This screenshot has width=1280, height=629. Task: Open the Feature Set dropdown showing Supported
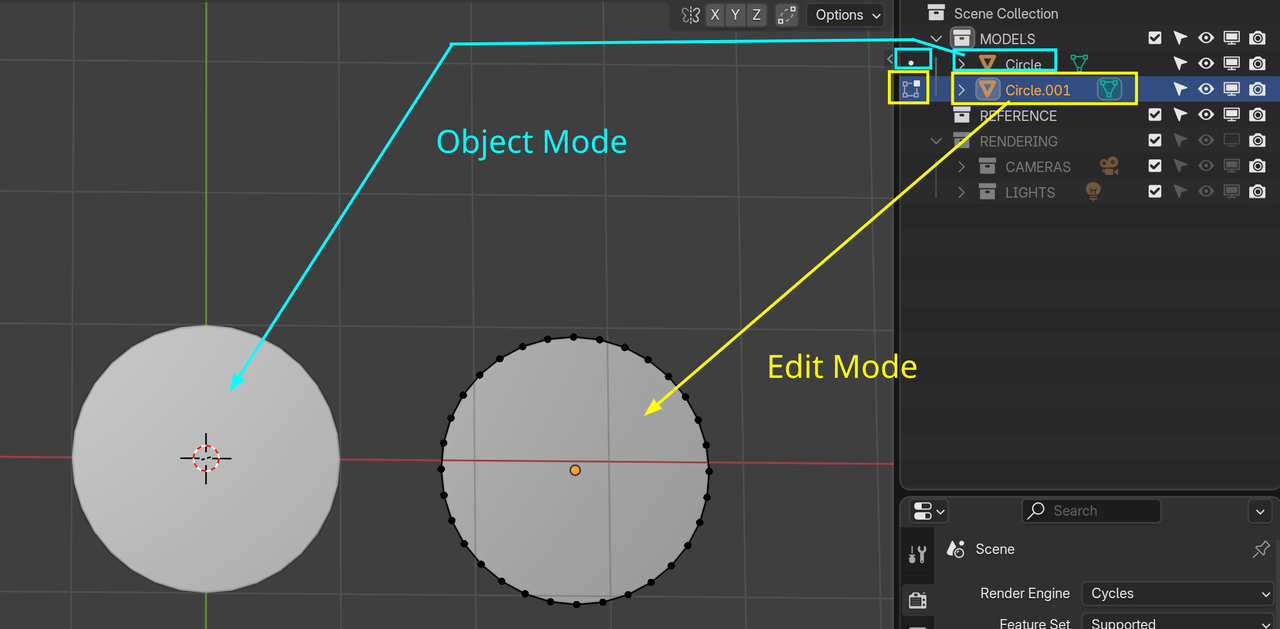pyautogui.click(x=1177, y=622)
